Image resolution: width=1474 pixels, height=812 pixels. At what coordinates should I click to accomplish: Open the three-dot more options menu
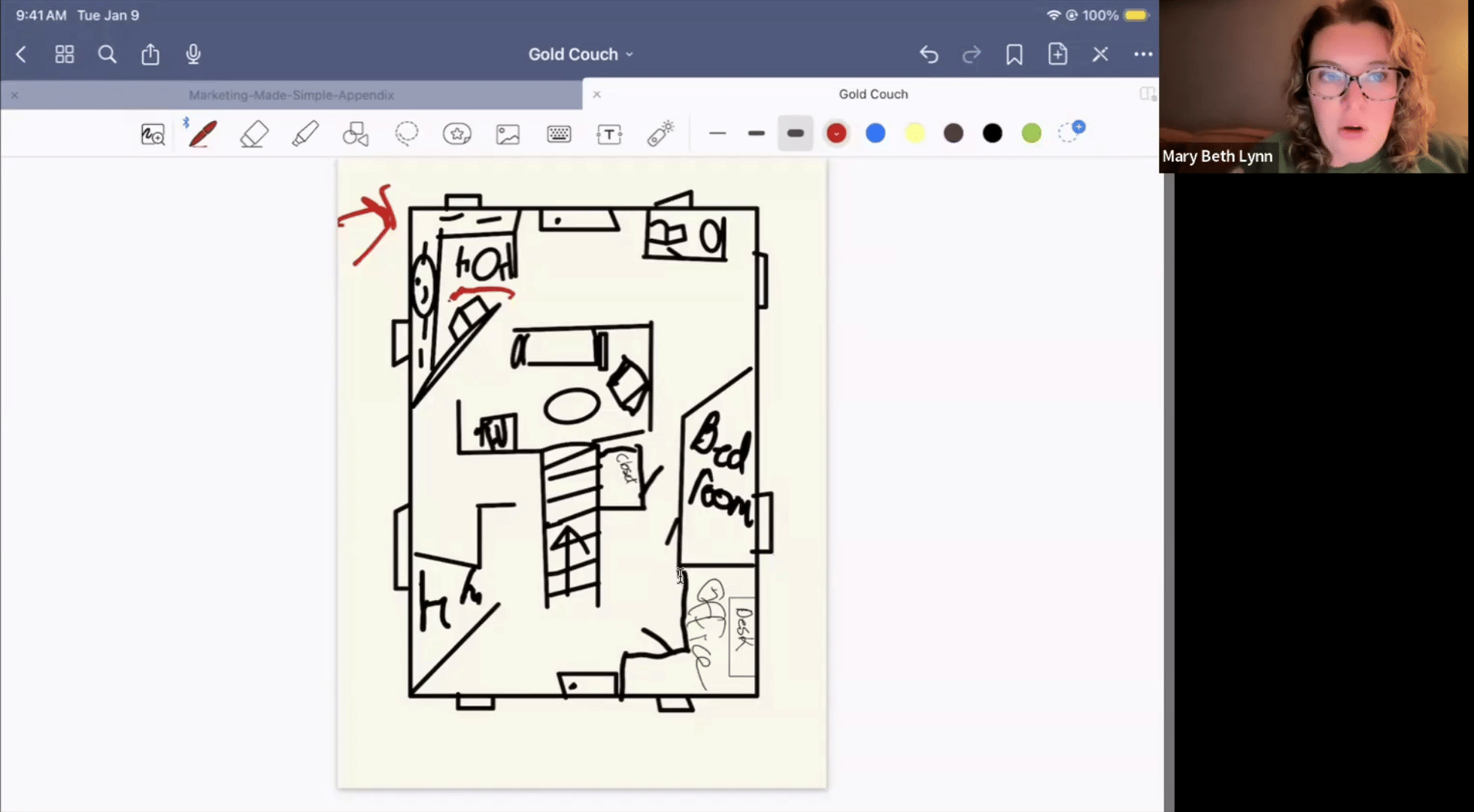(x=1143, y=54)
